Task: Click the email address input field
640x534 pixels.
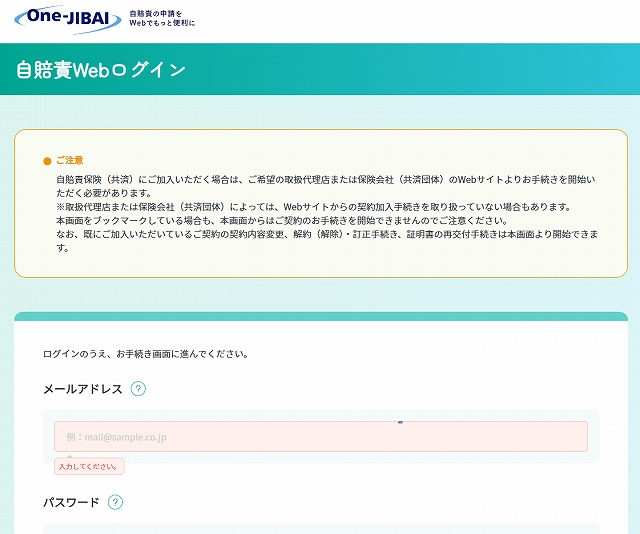Action: pos(320,436)
